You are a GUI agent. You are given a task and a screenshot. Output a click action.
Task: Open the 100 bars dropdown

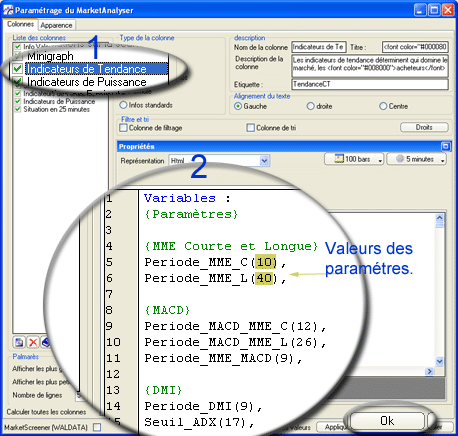(354, 159)
